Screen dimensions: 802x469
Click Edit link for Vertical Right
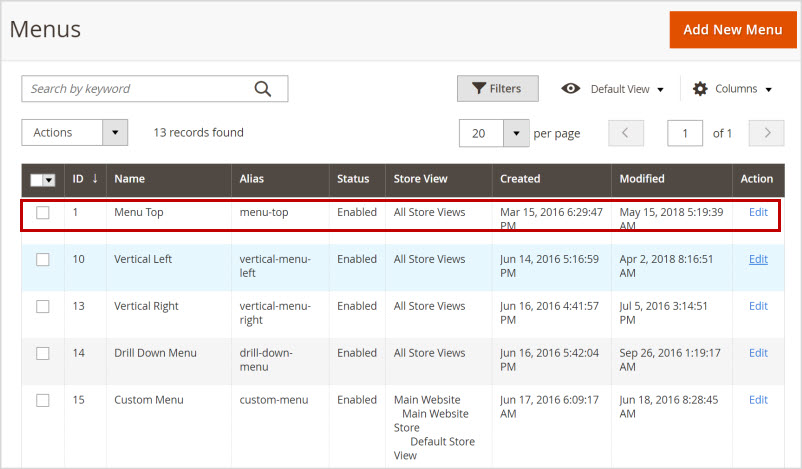[x=758, y=306]
